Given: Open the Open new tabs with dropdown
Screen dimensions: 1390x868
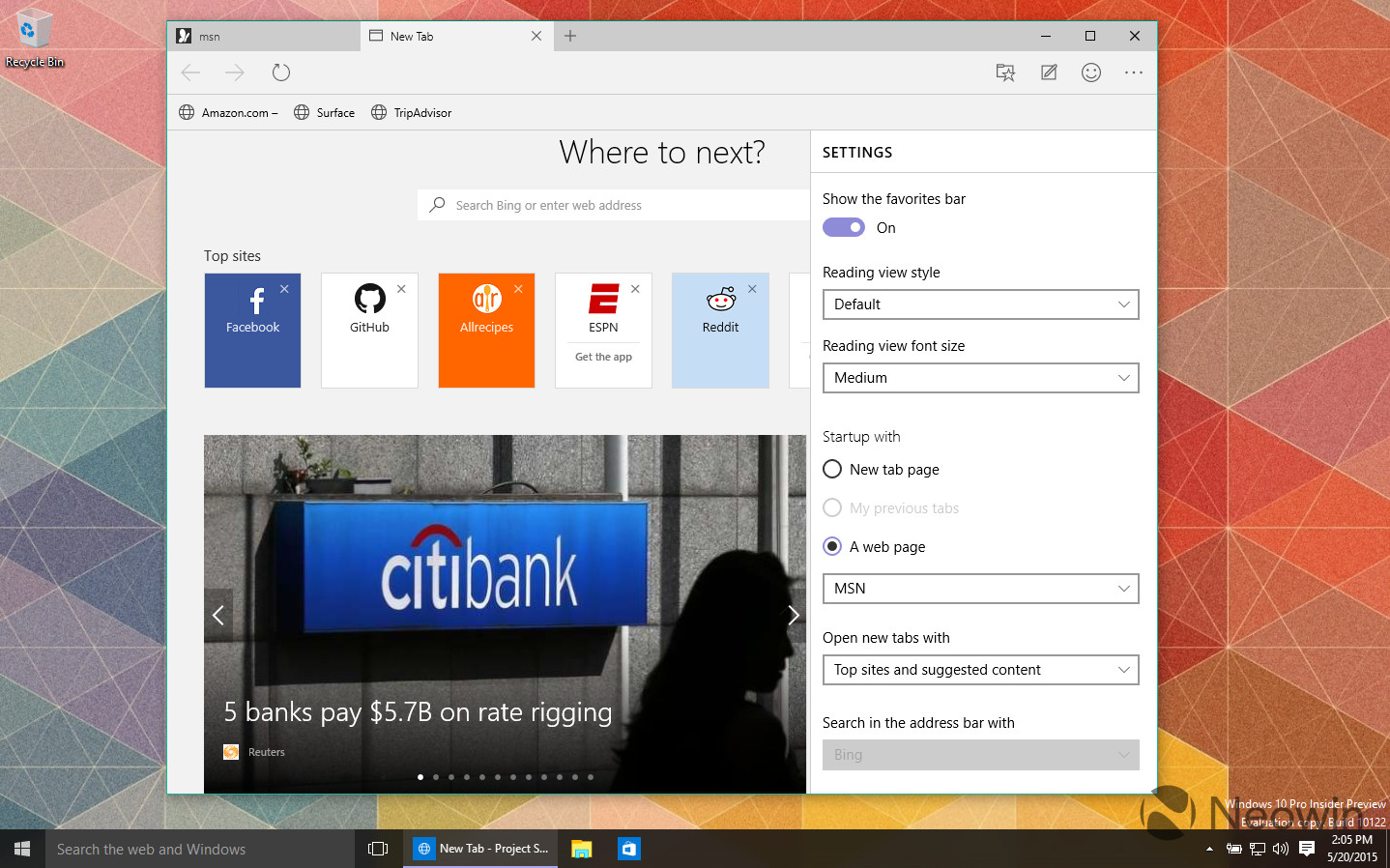Looking at the screenshot, I should coord(979,669).
